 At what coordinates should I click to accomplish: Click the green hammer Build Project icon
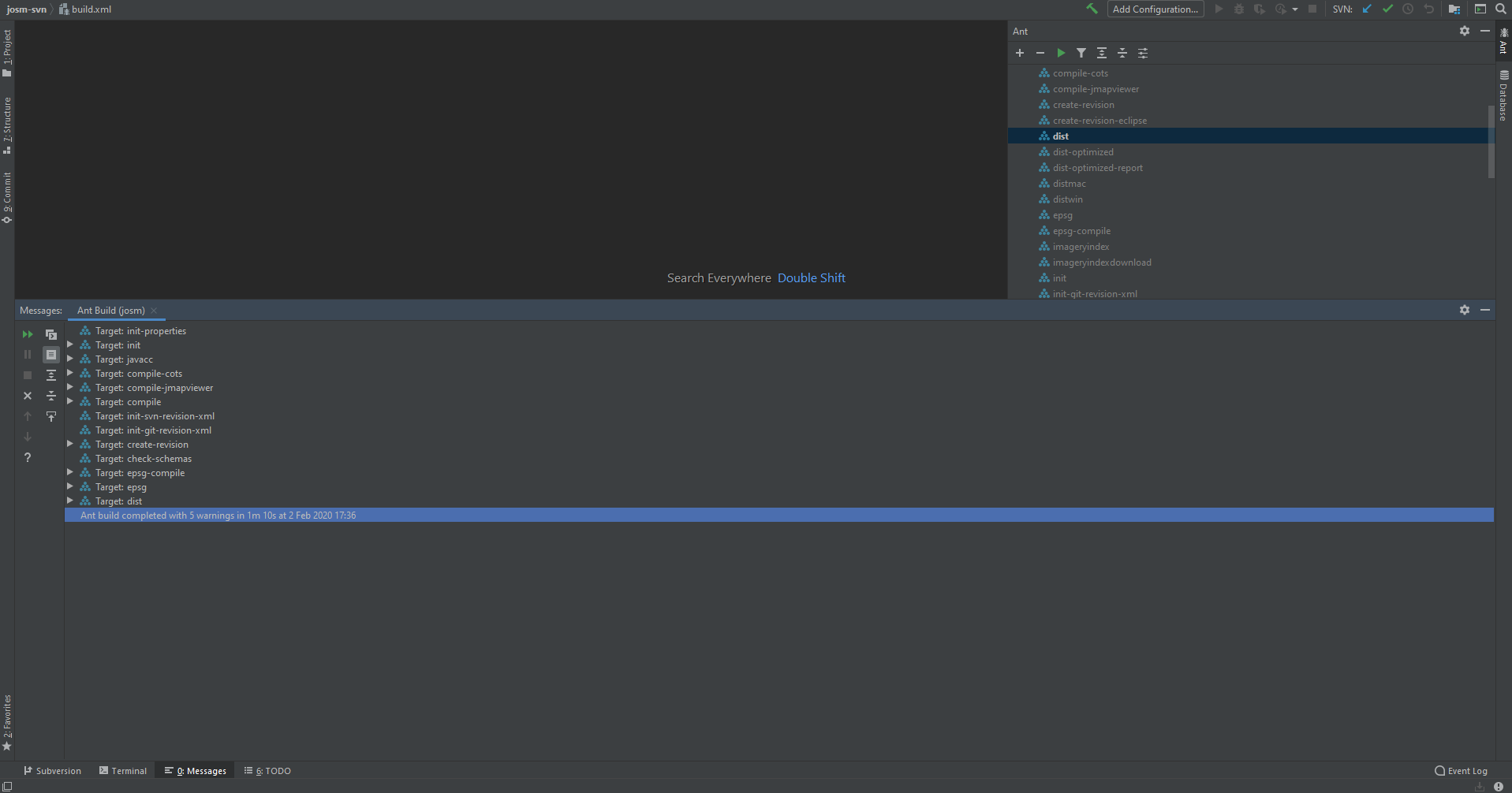pyautogui.click(x=1092, y=9)
